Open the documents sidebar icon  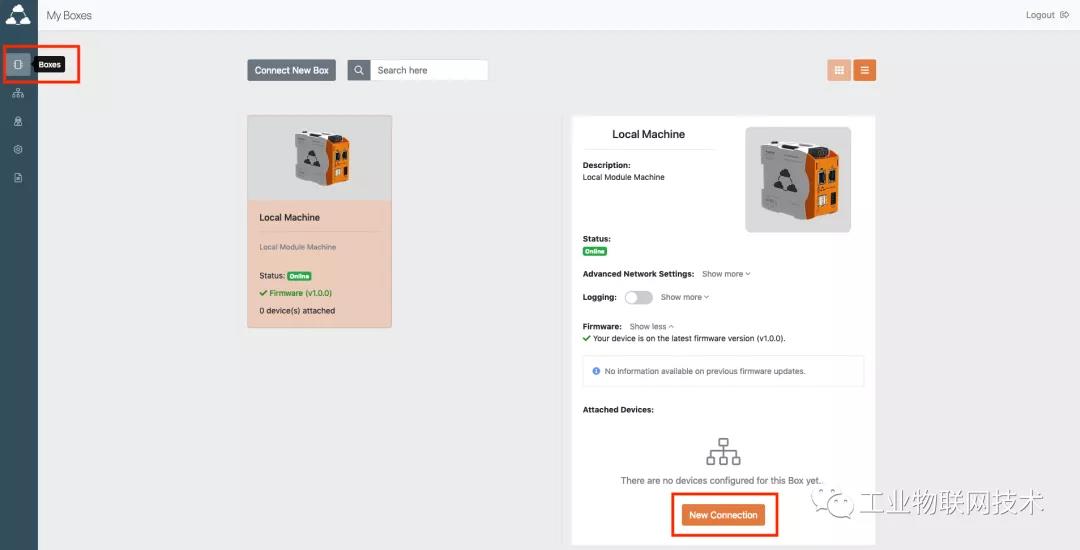[19, 178]
